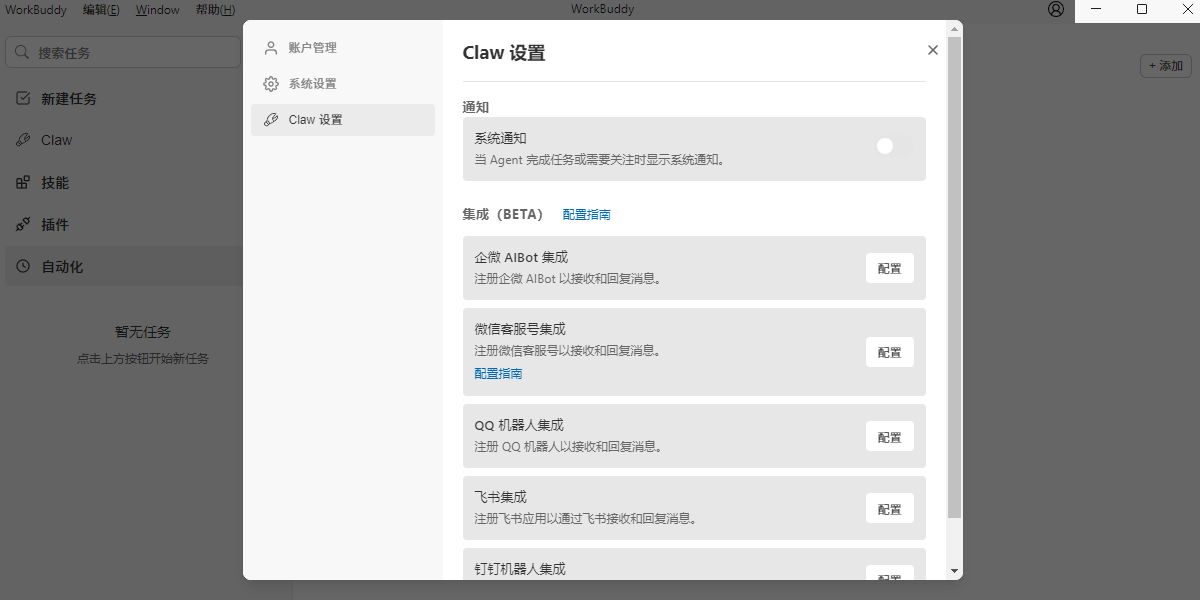1200x600 pixels.
Task: Select the 自动化 (Automation) clock icon
Action: [22, 266]
